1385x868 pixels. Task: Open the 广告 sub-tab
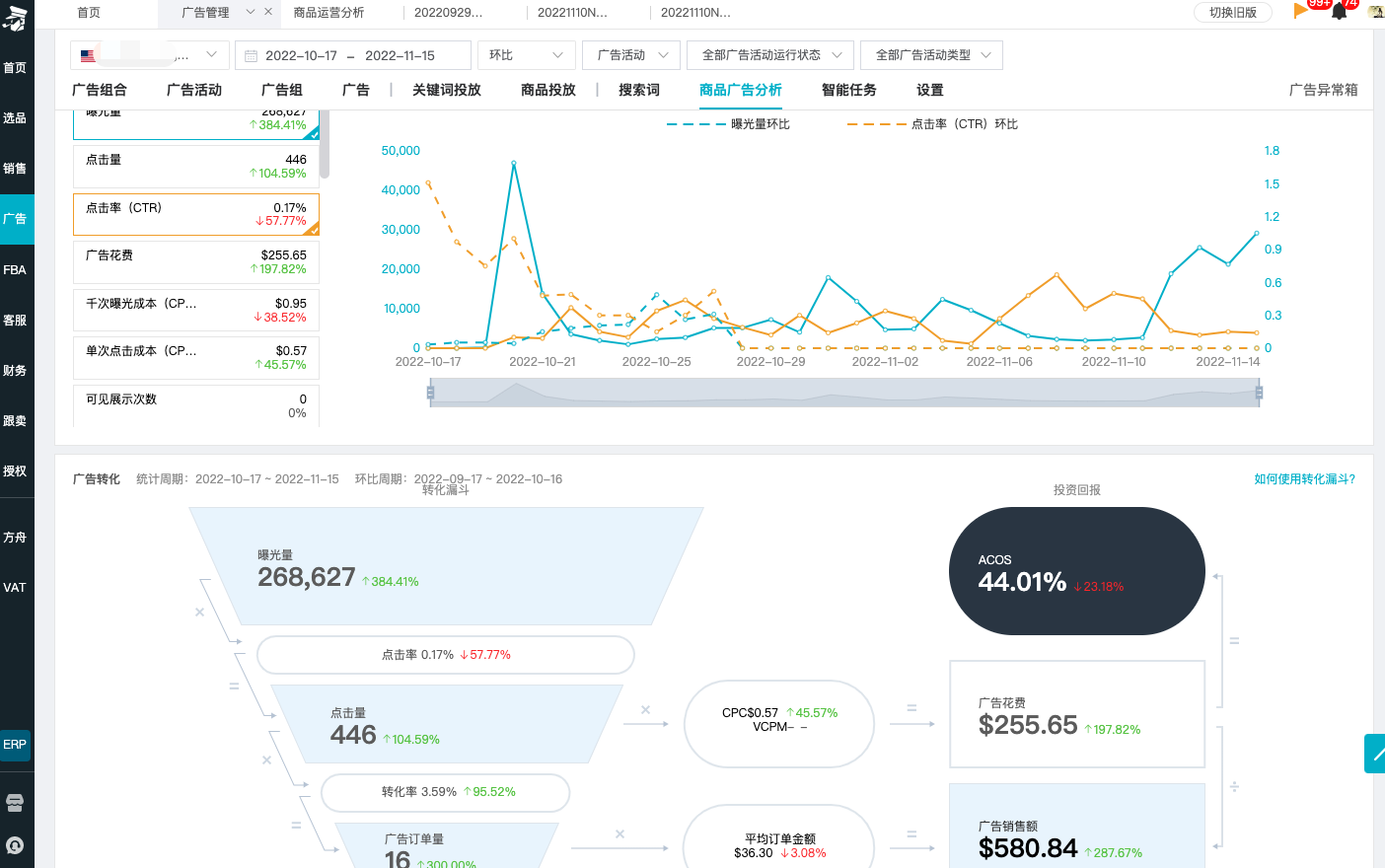pyautogui.click(x=356, y=90)
